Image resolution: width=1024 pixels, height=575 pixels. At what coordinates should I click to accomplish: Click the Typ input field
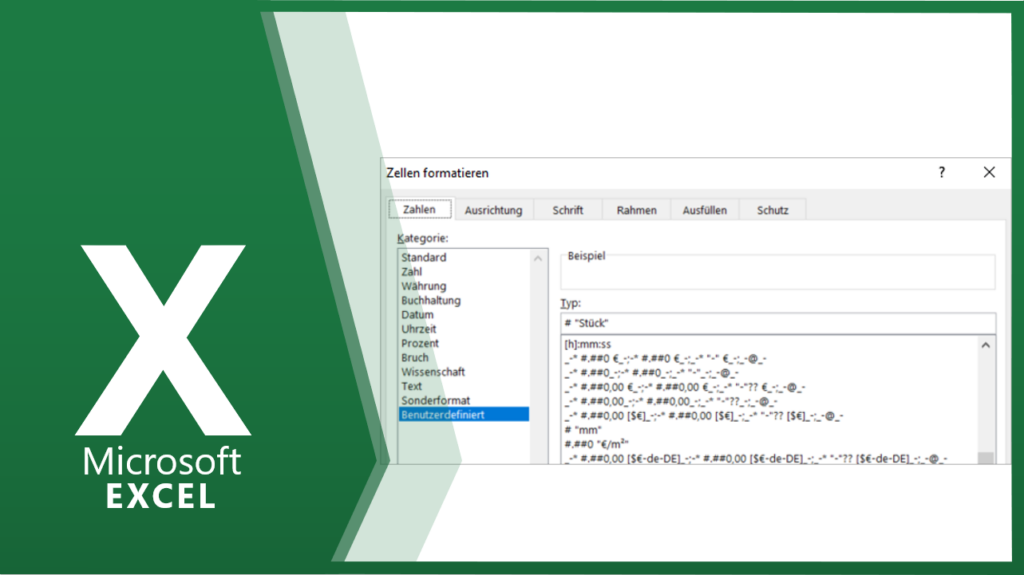pyautogui.click(x=778, y=323)
